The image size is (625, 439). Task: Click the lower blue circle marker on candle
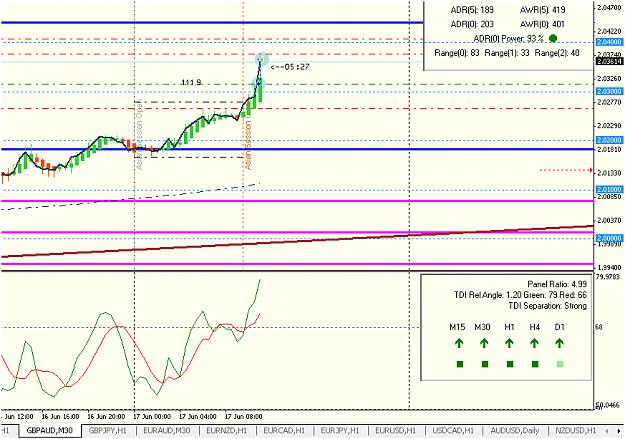tap(259, 83)
